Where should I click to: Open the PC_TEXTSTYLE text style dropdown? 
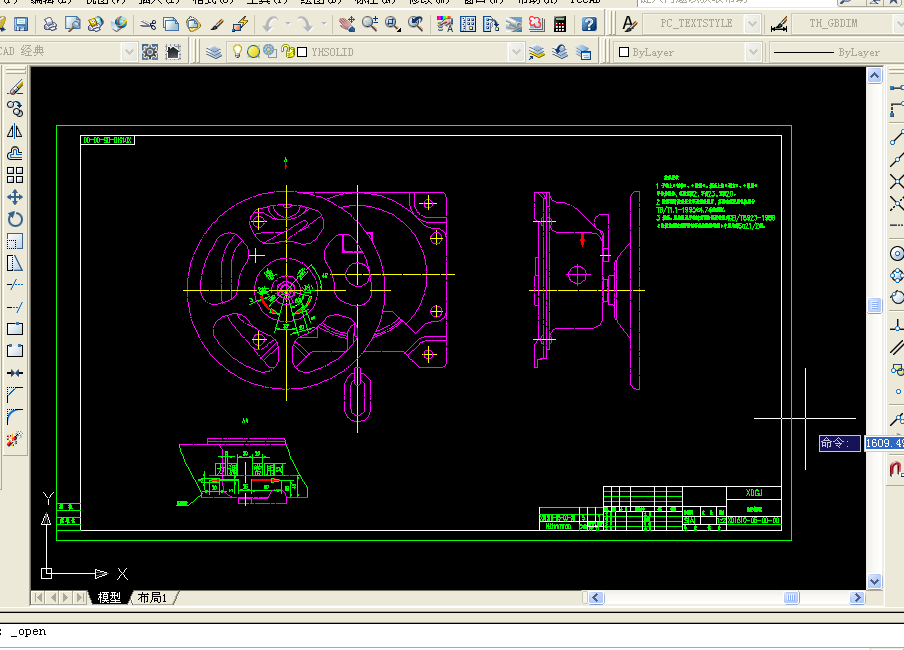point(752,24)
